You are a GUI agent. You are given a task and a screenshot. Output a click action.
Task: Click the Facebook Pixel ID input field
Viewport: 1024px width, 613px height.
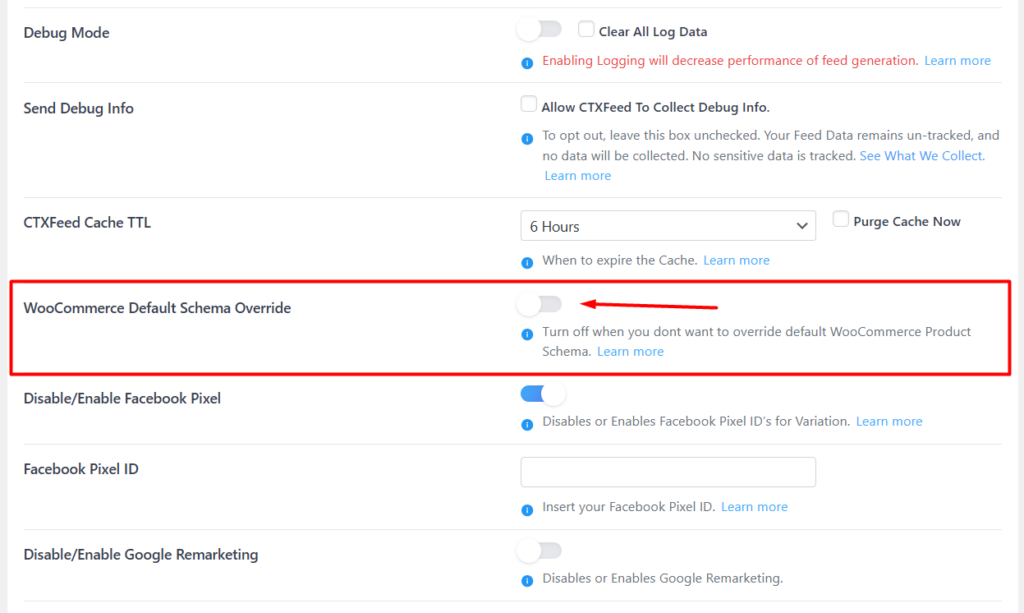(667, 471)
